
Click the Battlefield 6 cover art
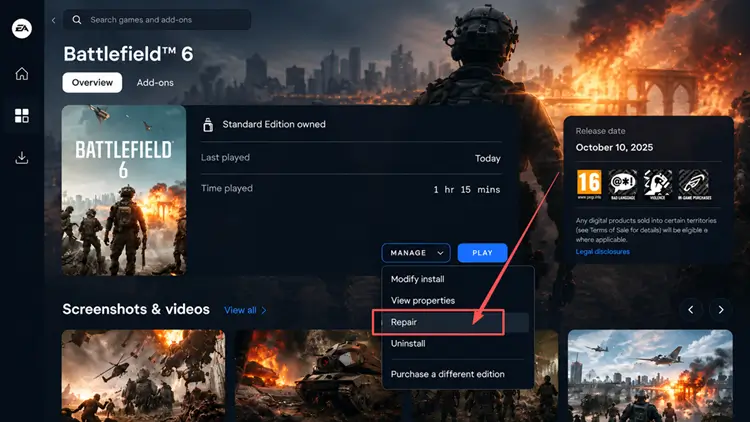click(124, 190)
